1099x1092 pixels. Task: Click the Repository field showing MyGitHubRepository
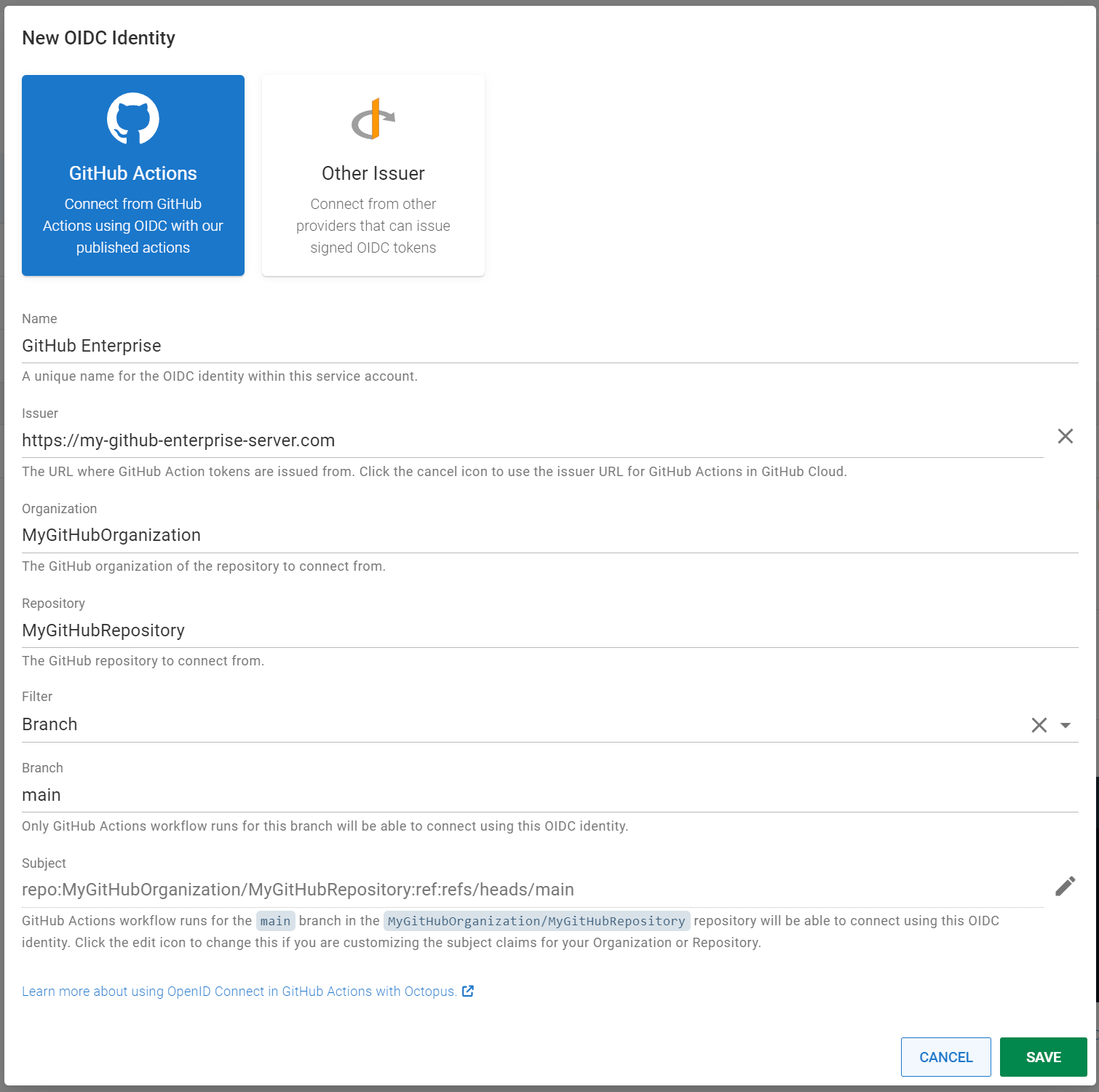(291, 630)
